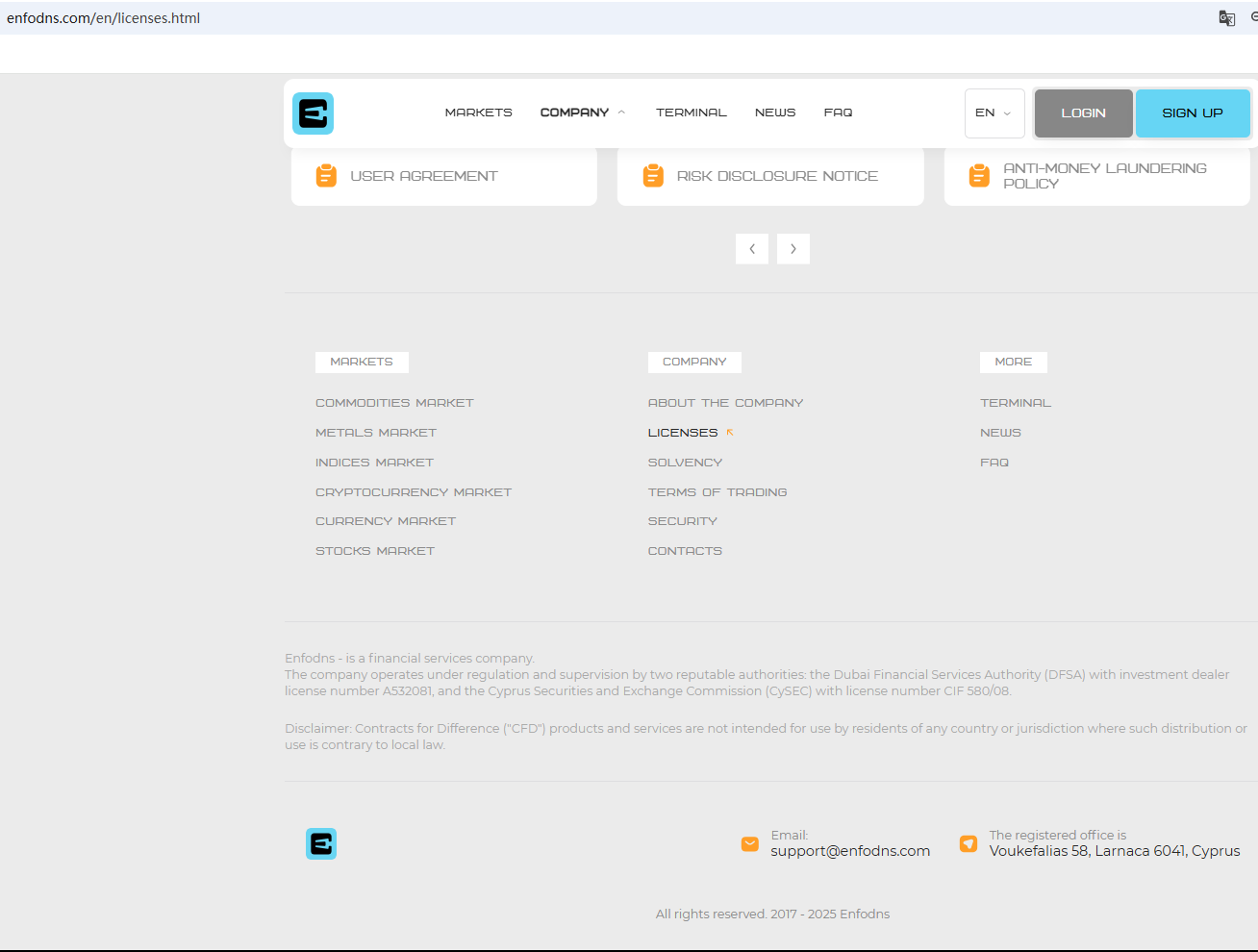Open the EN language dropdown
Image resolution: width=1258 pixels, height=952 pixels.
pos(994,113)
